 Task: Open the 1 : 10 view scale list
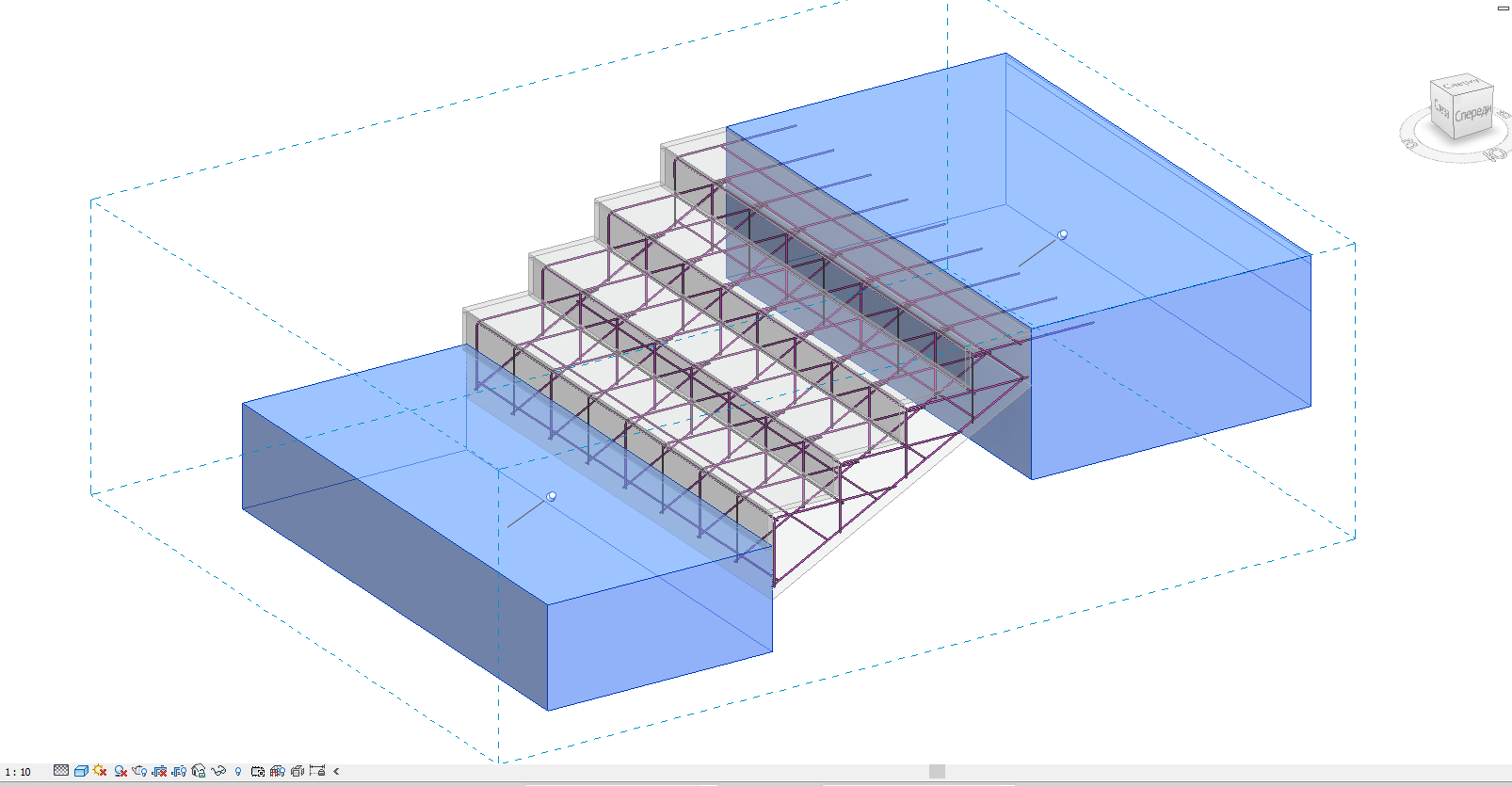pyautogui.click(x=18, y=772)
